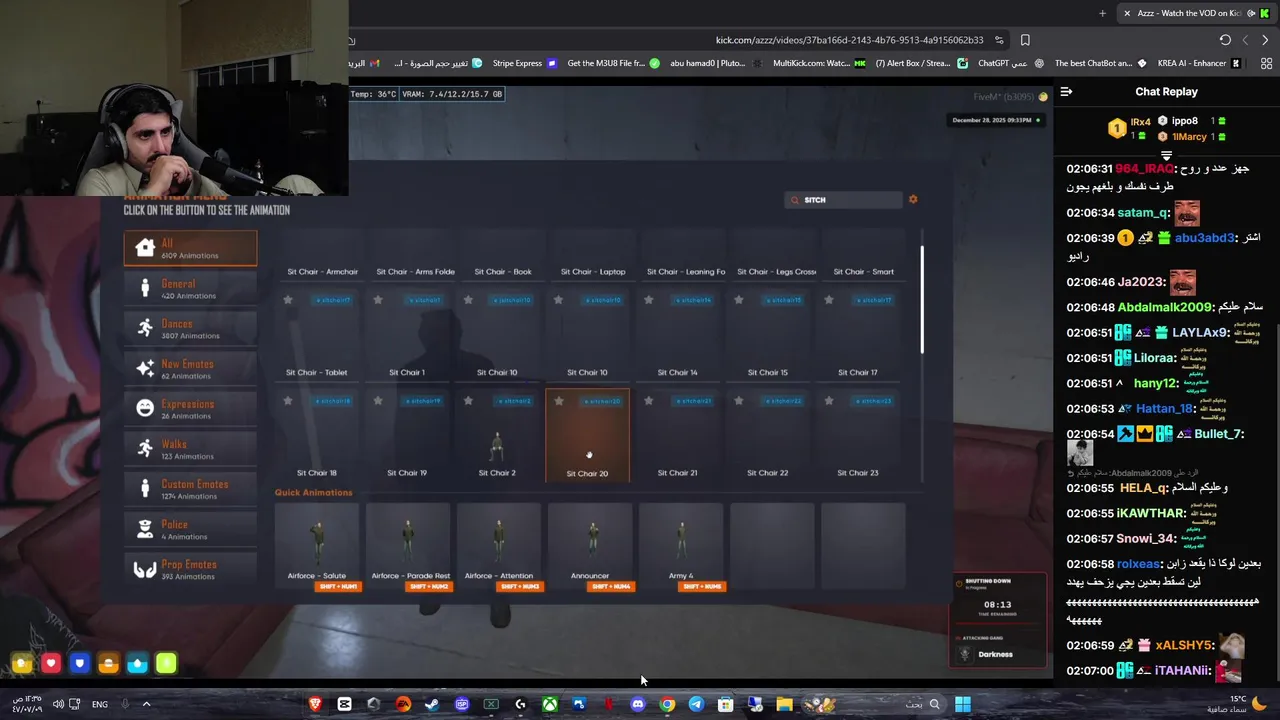The width and height of the screenshot is (1280, 720).
Task: Open the Brave browser from the taskbar
Action: click(315, 704)
